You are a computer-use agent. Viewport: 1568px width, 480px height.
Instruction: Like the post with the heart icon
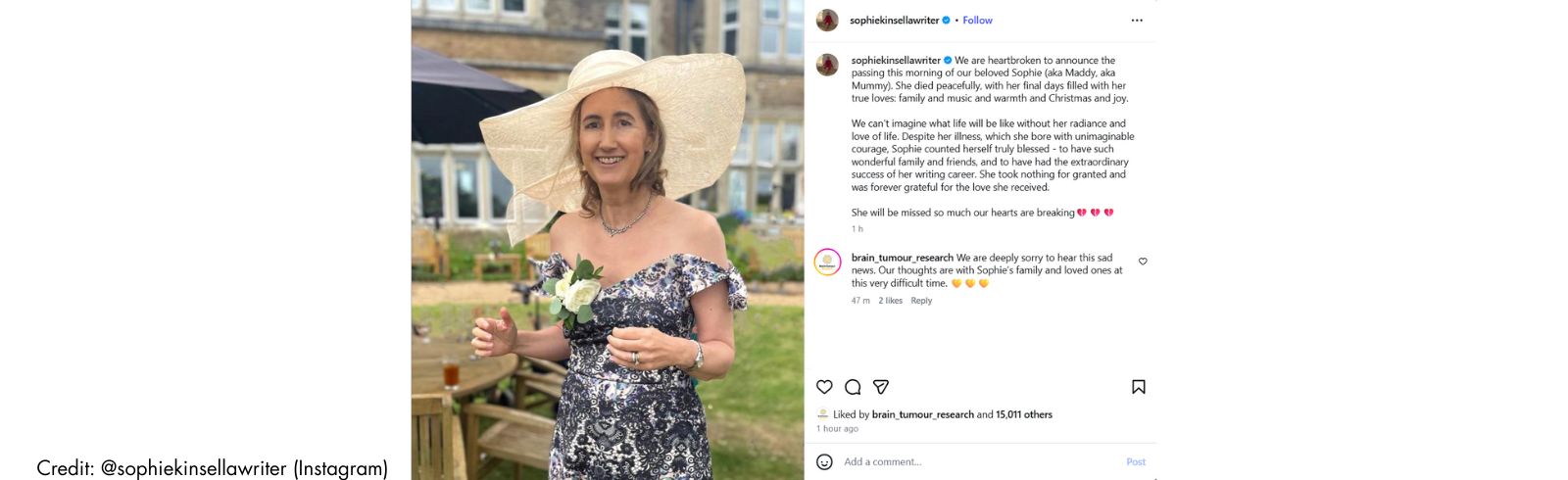coord(824,387)
